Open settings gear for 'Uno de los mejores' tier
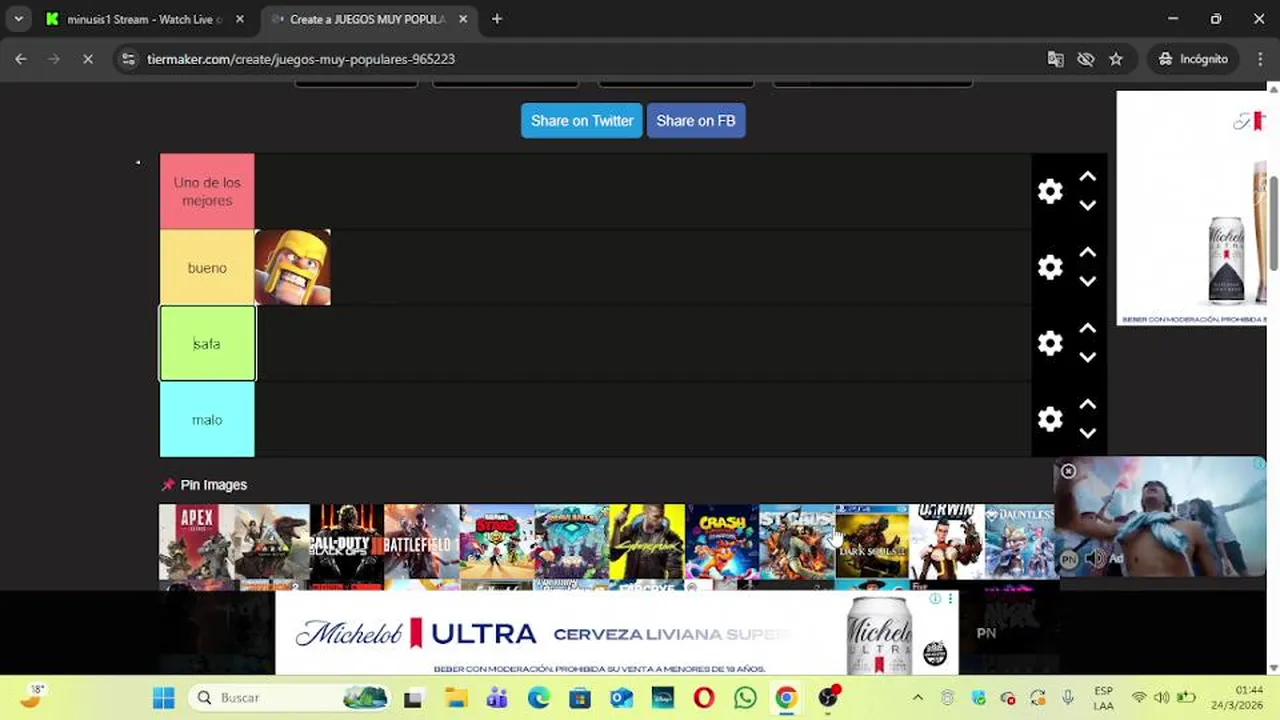The width and height of the screenshot is (1280, 720). pos(1050,191)
